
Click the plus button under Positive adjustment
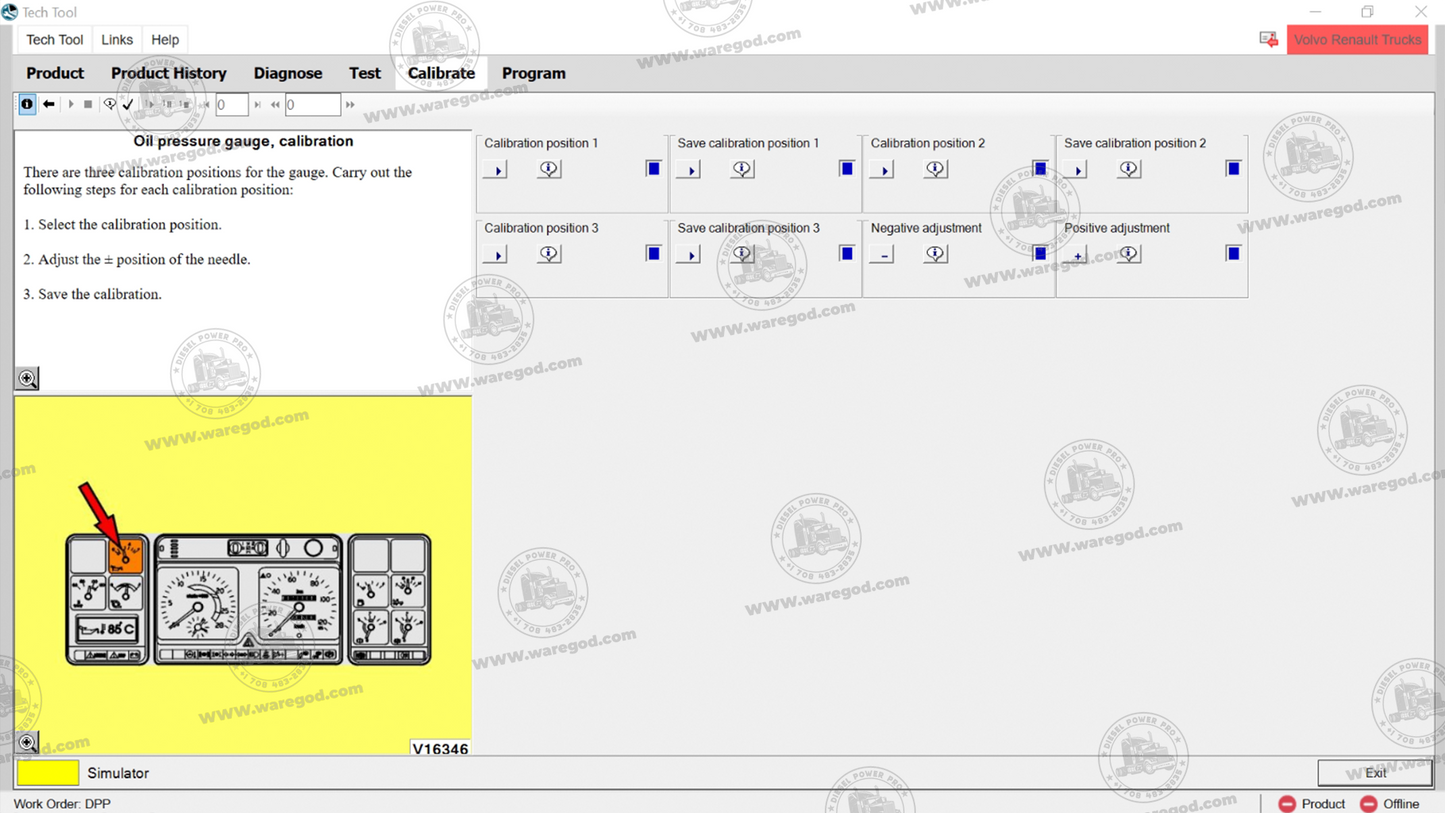point(1076,255)
